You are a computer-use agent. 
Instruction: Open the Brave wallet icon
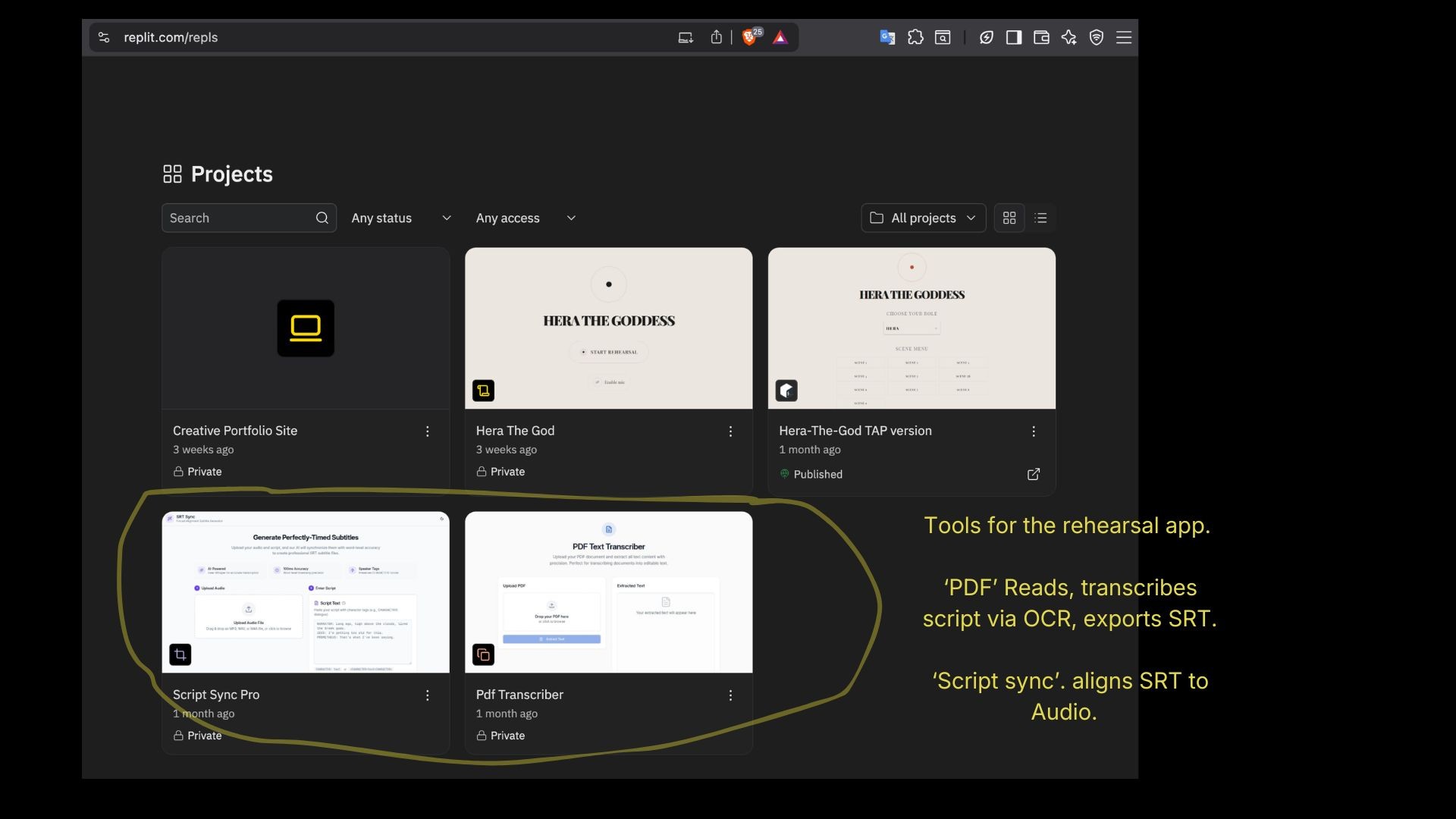tap(1041, 37)
